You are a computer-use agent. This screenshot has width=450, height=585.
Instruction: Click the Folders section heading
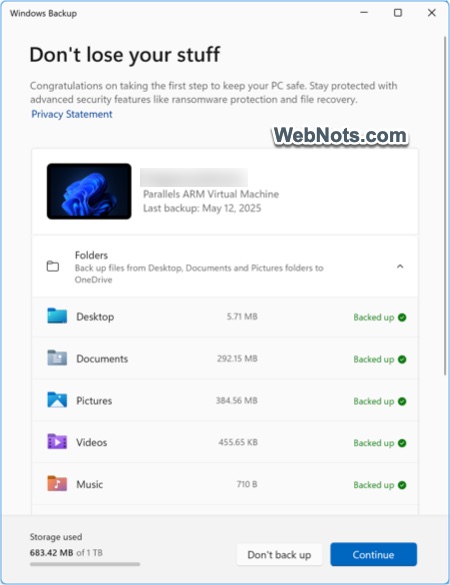pos(91,255)
